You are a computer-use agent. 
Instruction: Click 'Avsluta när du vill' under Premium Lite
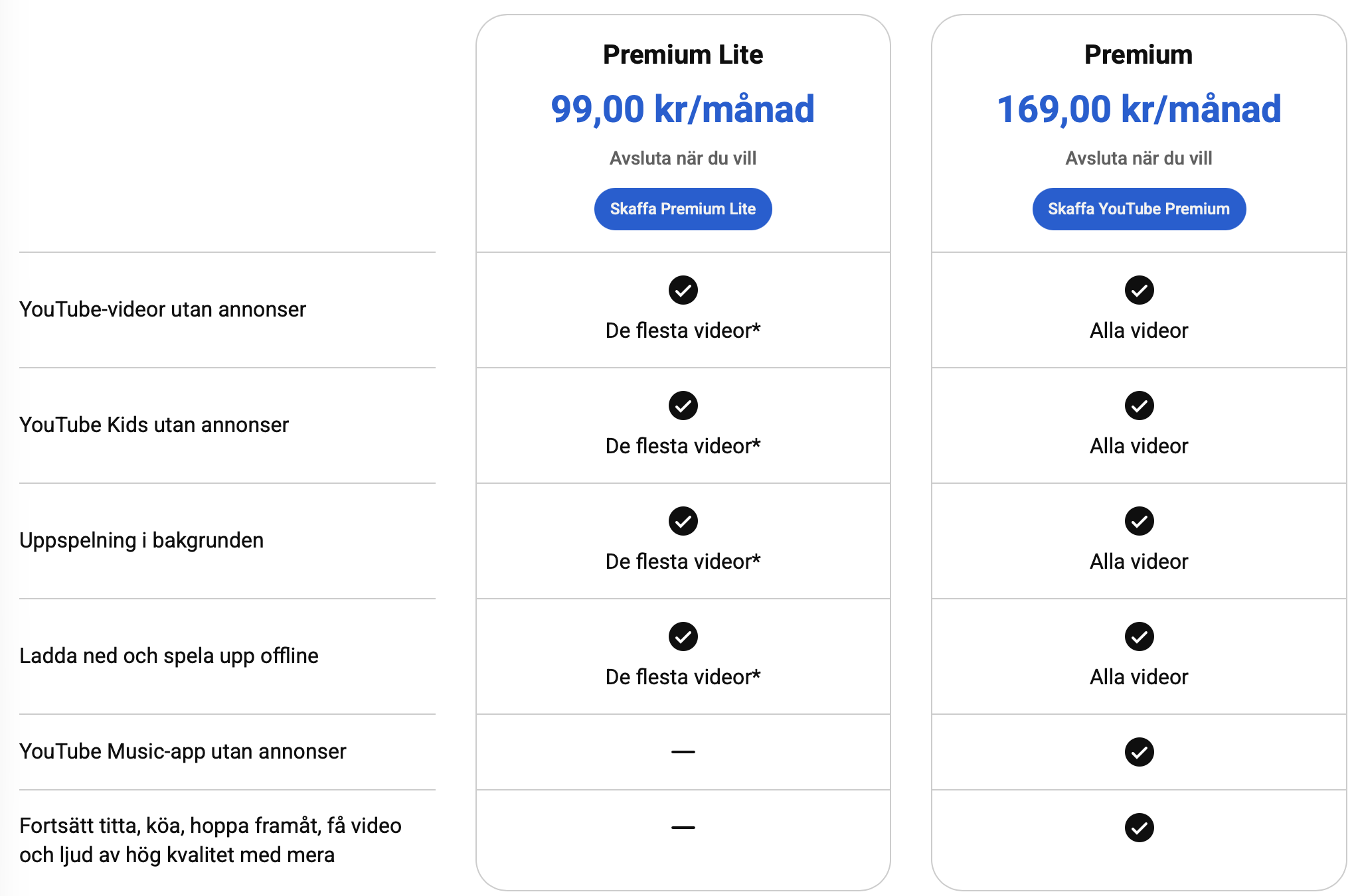coord(683,158)
